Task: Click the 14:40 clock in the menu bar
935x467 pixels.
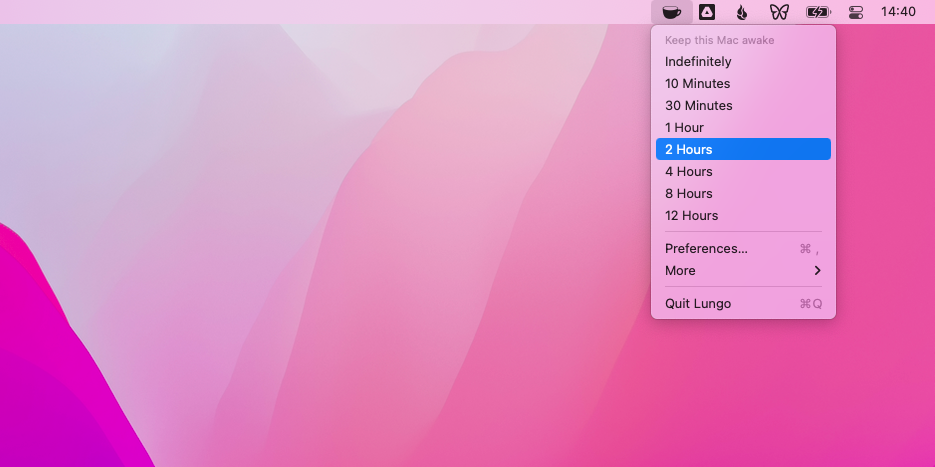Action: click(898, 12)
